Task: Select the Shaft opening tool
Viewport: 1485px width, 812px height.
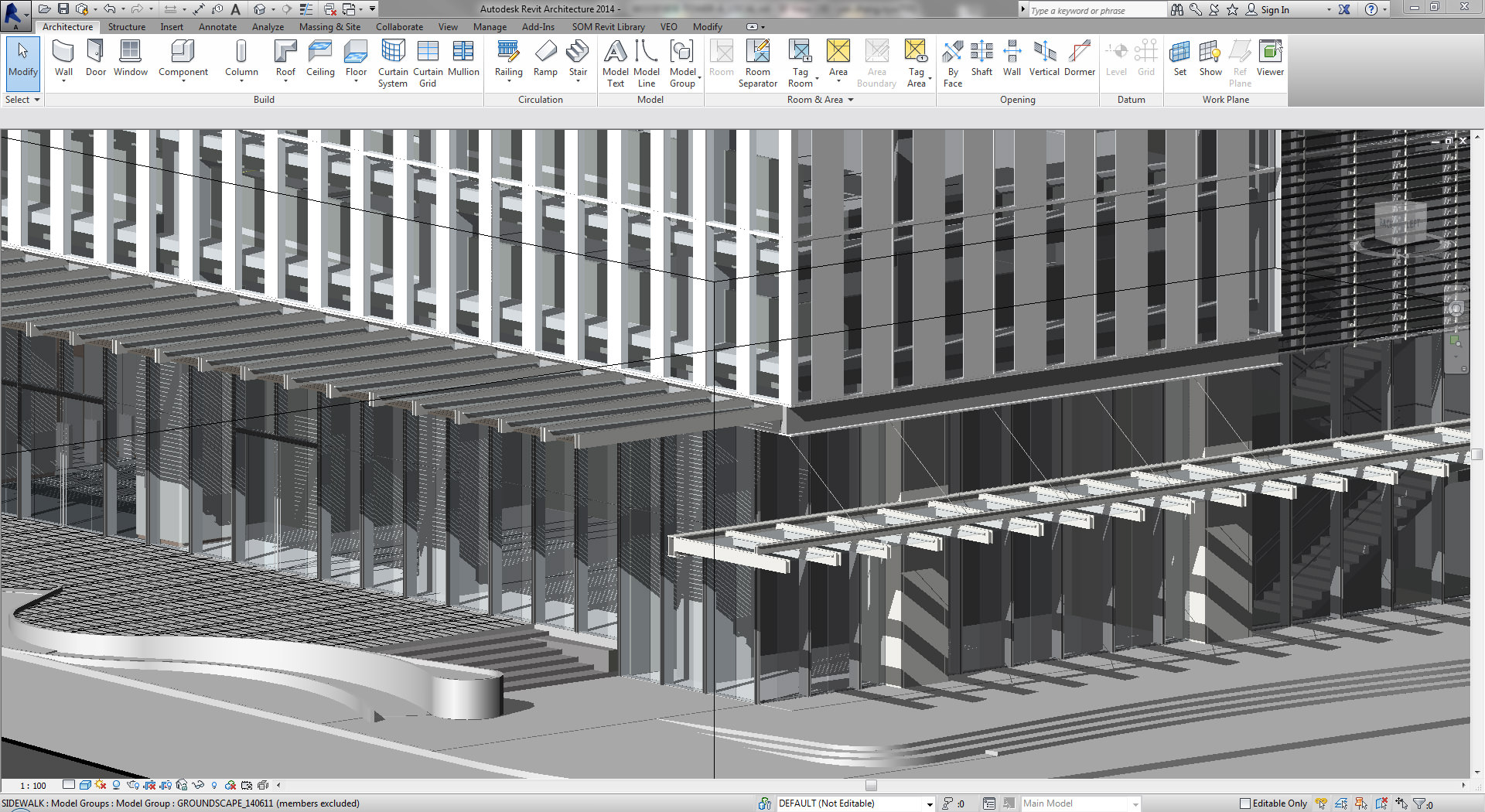Action: pyautogui.click(x=981, y=60)
